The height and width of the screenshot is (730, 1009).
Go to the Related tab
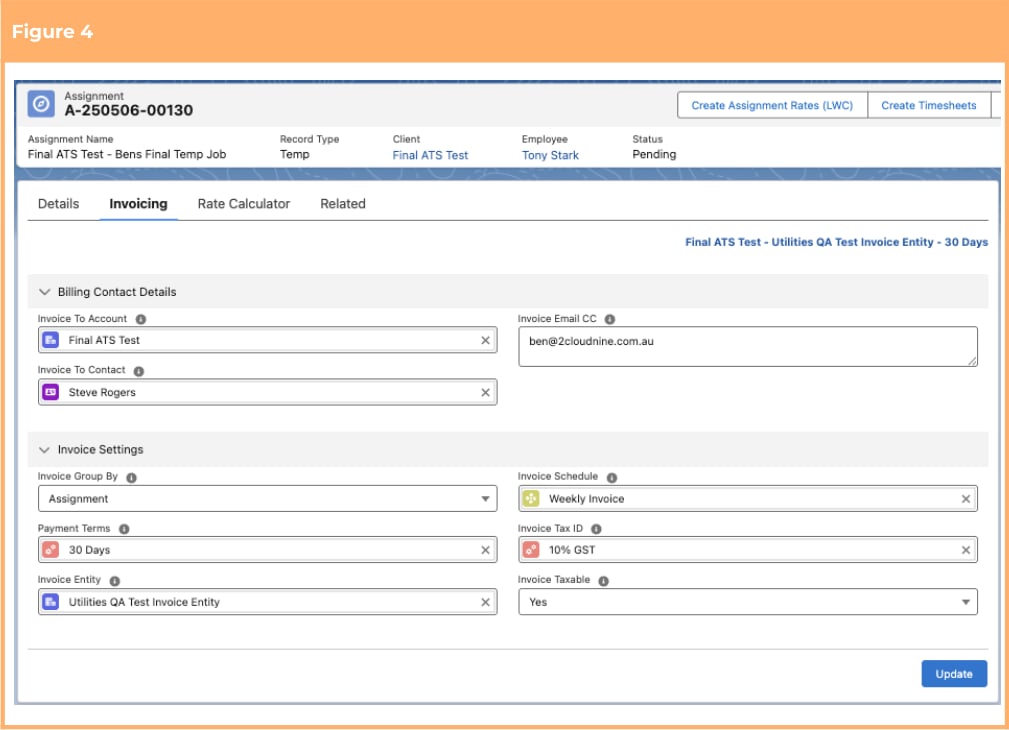pos(343,203)
